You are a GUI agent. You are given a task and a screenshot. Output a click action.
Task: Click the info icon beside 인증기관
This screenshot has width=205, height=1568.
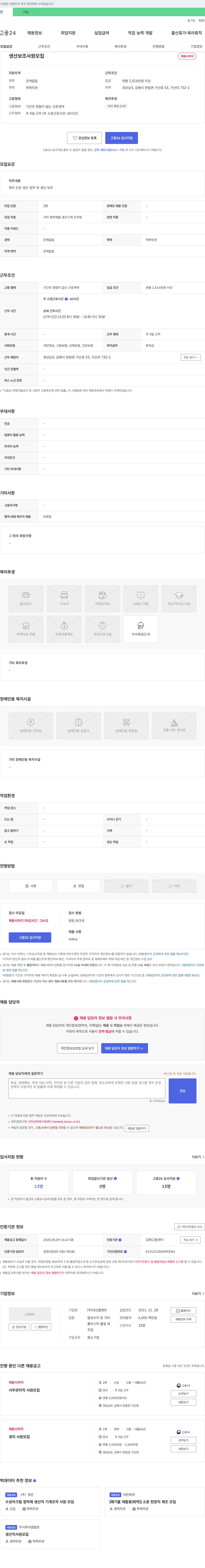pyautogui.click(x=120, y=1240)
